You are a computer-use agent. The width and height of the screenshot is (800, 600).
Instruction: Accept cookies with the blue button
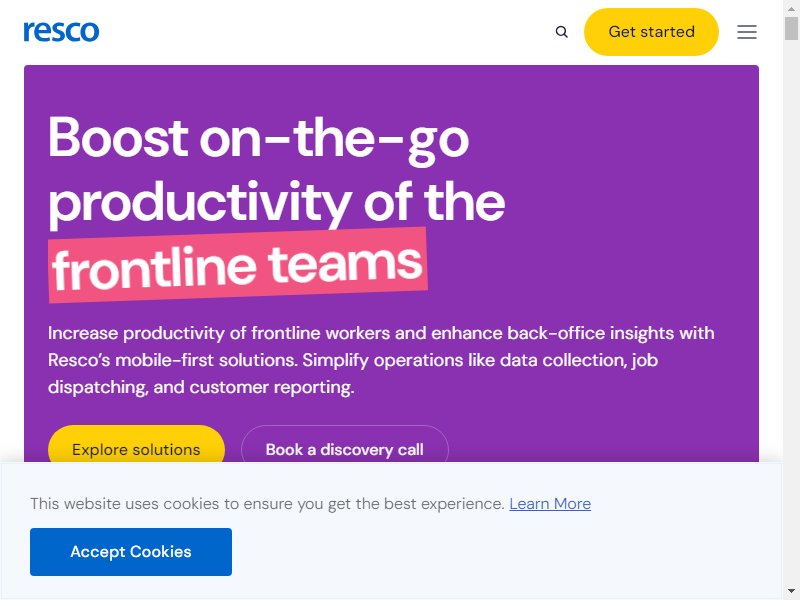tap(131, 552)
